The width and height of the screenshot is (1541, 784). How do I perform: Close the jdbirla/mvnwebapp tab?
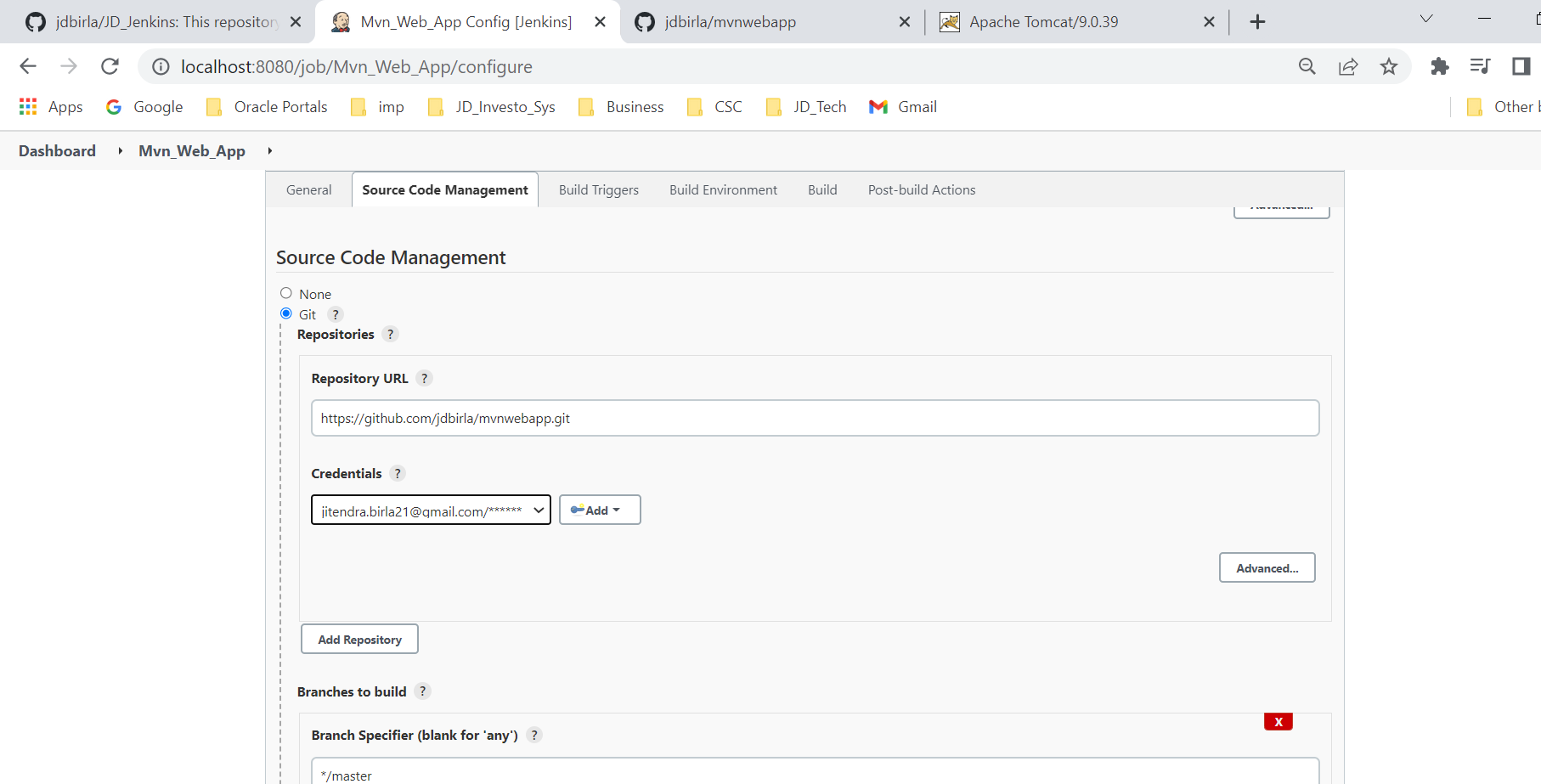(905, 22)
